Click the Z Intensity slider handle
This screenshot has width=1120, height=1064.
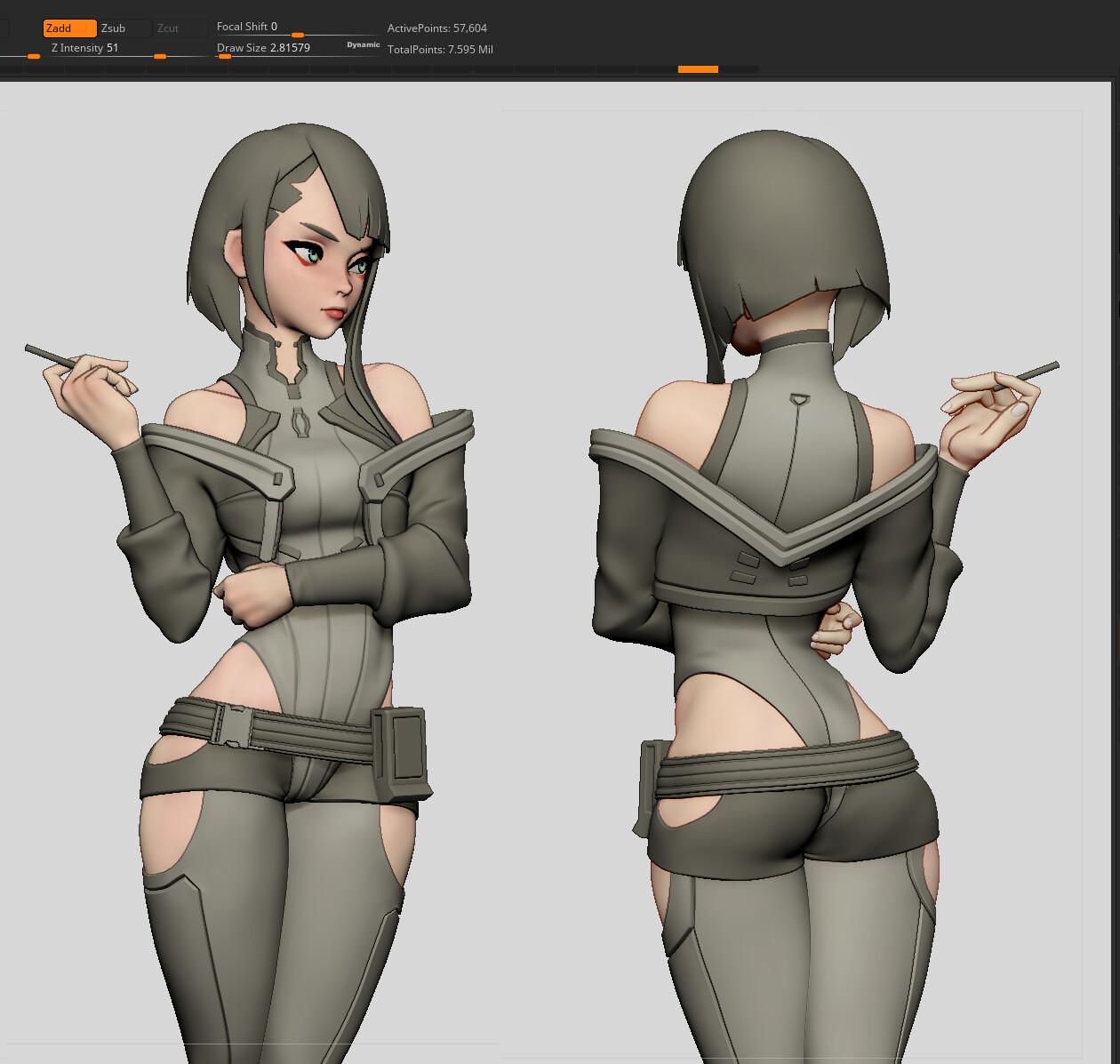[160, 56]
